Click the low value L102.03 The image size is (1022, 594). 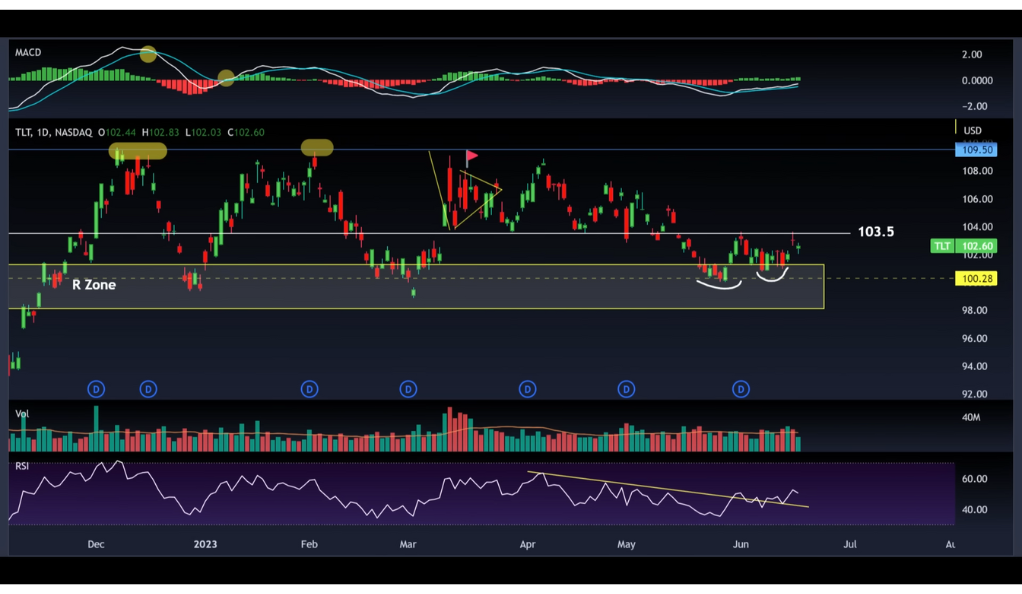pyautogui.click(x=203, y=132)
